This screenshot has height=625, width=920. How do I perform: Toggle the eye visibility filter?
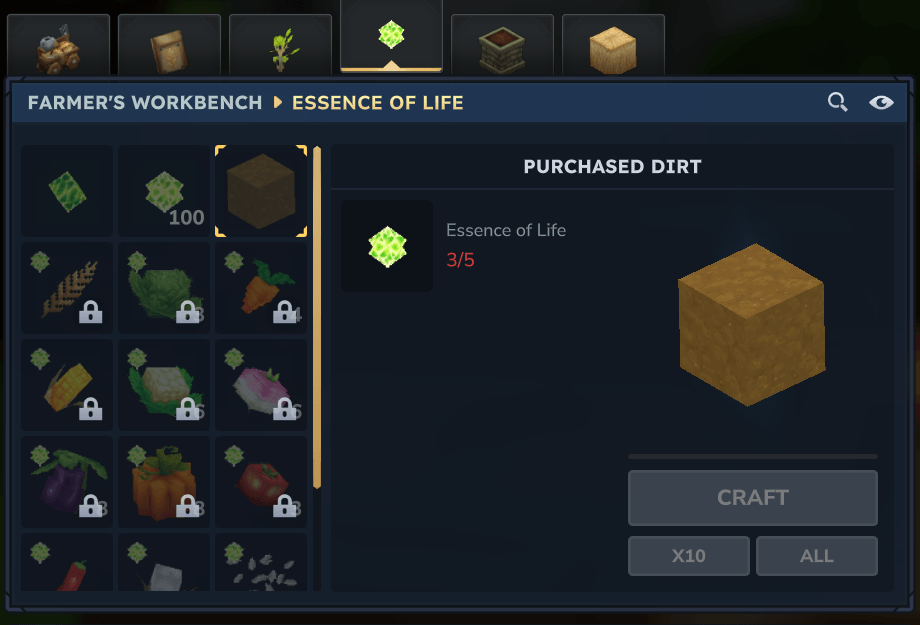tap(881, 103)
